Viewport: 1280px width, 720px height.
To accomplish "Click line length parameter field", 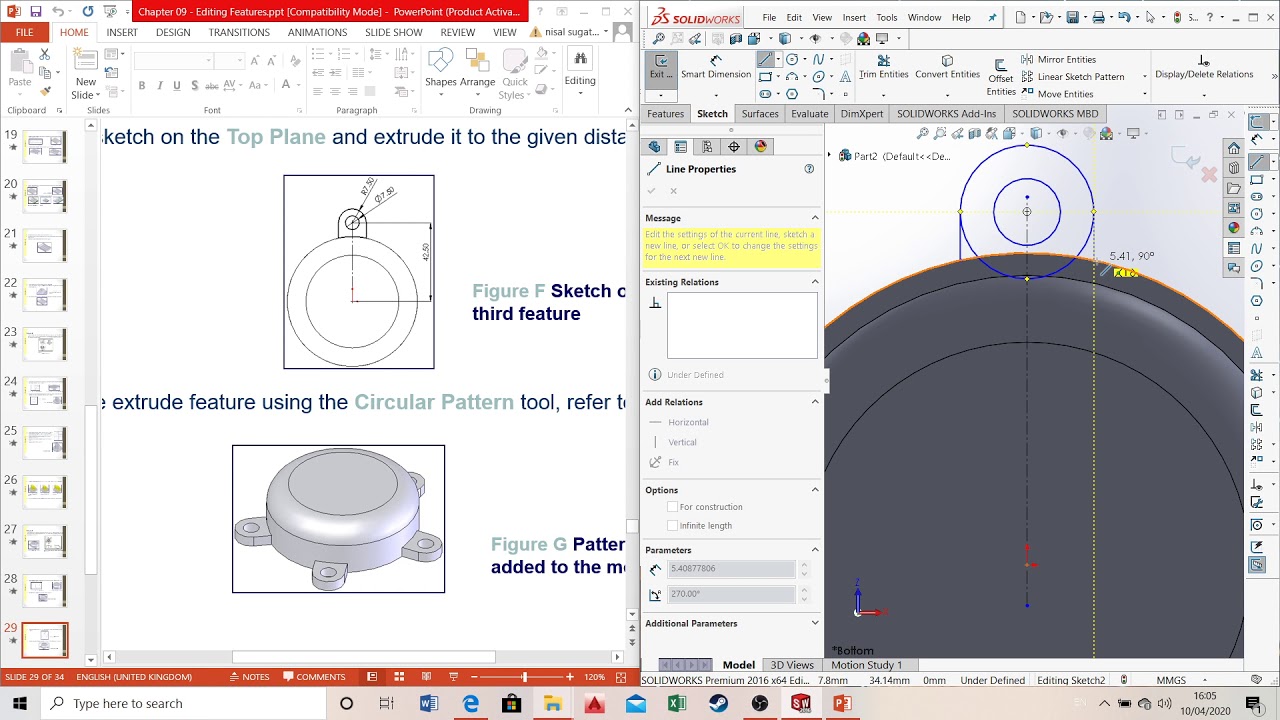I will (731, 569).
